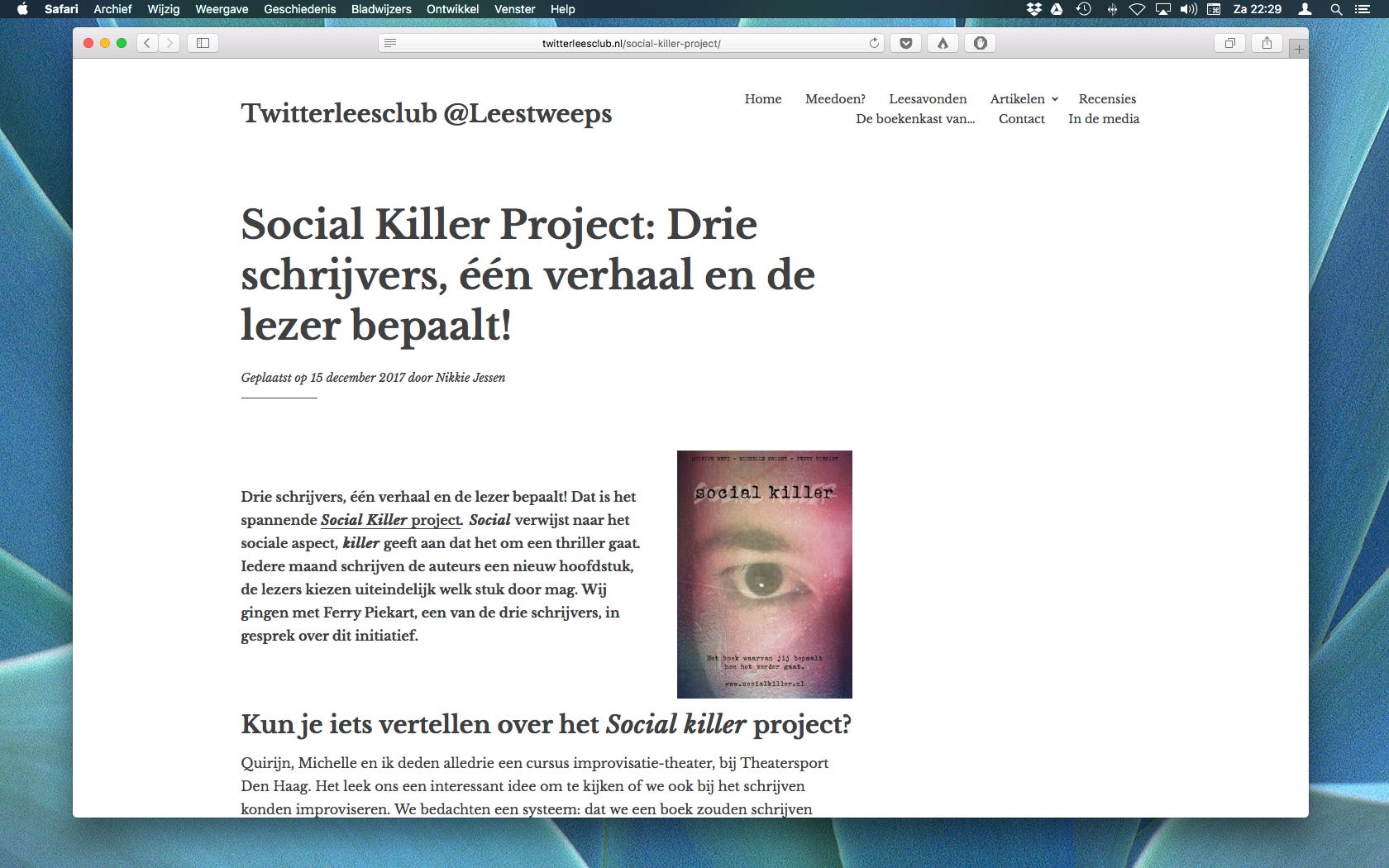Expand the Artikelen dropdown arrow

coord(1055,99)
